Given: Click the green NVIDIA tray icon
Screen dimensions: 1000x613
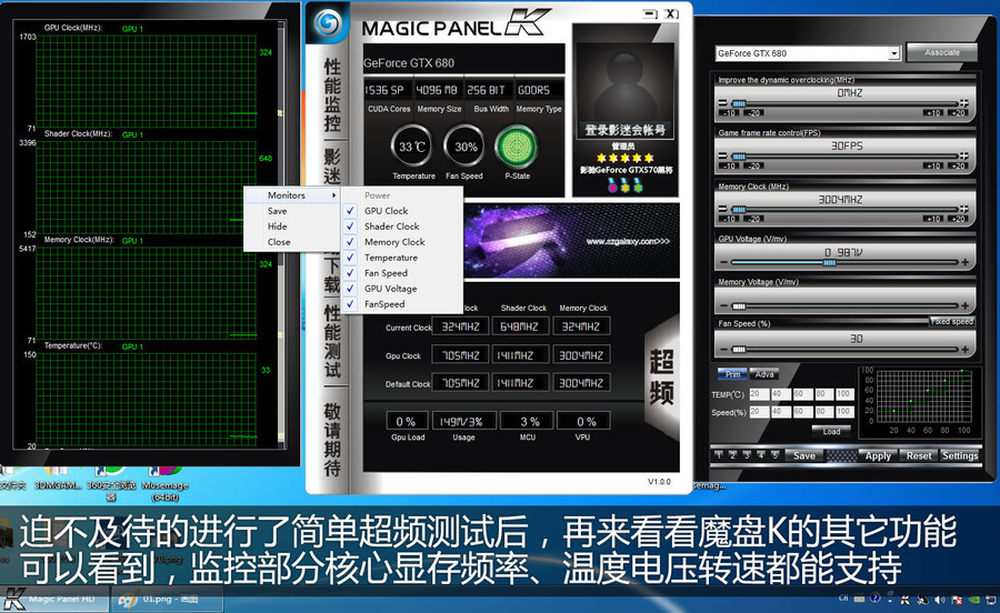Looking at the screenshot, I should point(974,600).
